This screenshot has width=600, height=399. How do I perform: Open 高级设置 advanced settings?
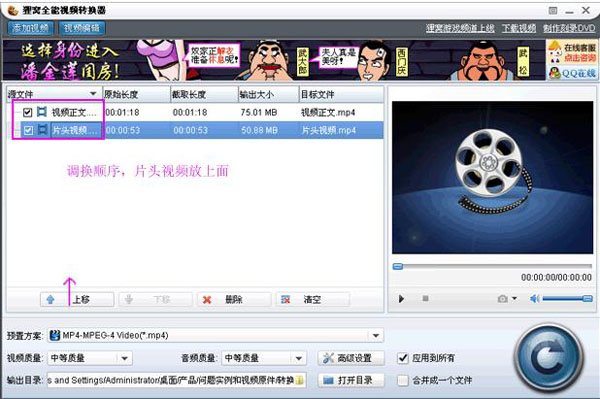(351, 358)
